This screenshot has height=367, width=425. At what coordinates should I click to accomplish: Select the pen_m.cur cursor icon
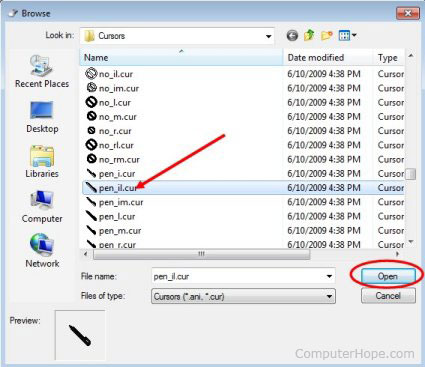pos(91,230)
